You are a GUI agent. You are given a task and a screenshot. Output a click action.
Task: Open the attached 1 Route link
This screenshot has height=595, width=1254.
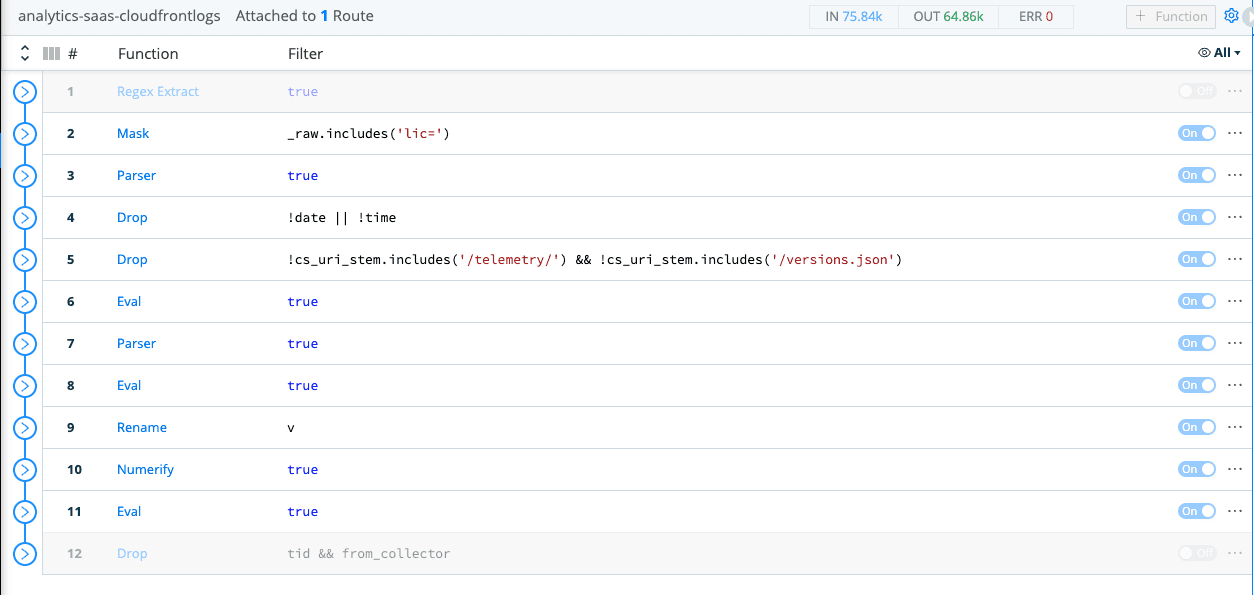tap(347, 17)
